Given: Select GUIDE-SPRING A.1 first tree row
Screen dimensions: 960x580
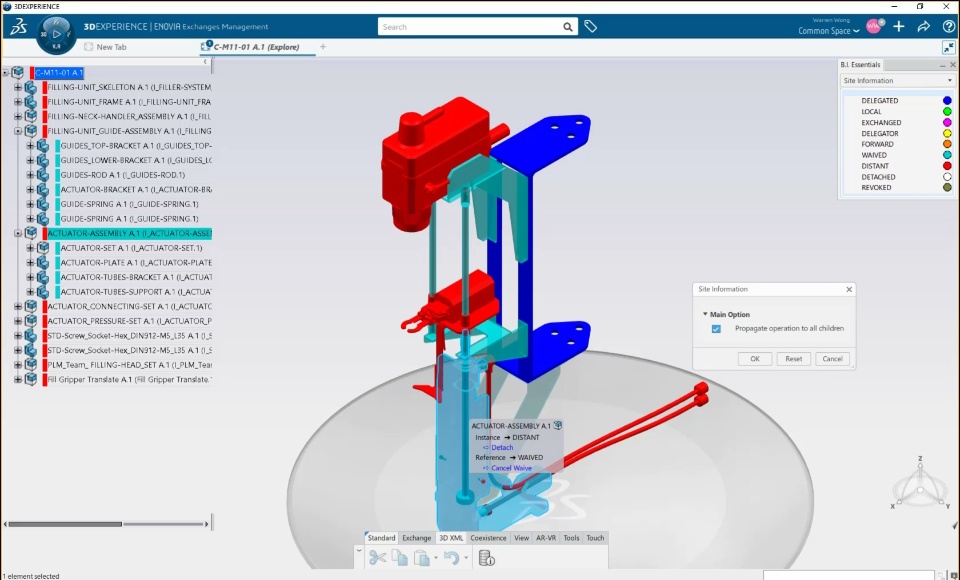Looking at the screenshot, I should 129,204.
